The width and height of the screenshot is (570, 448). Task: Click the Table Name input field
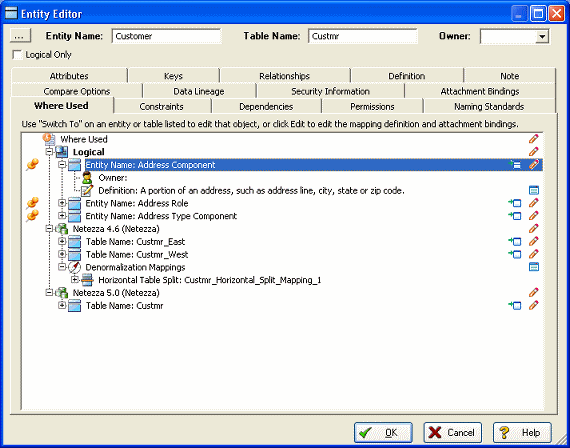363,36
